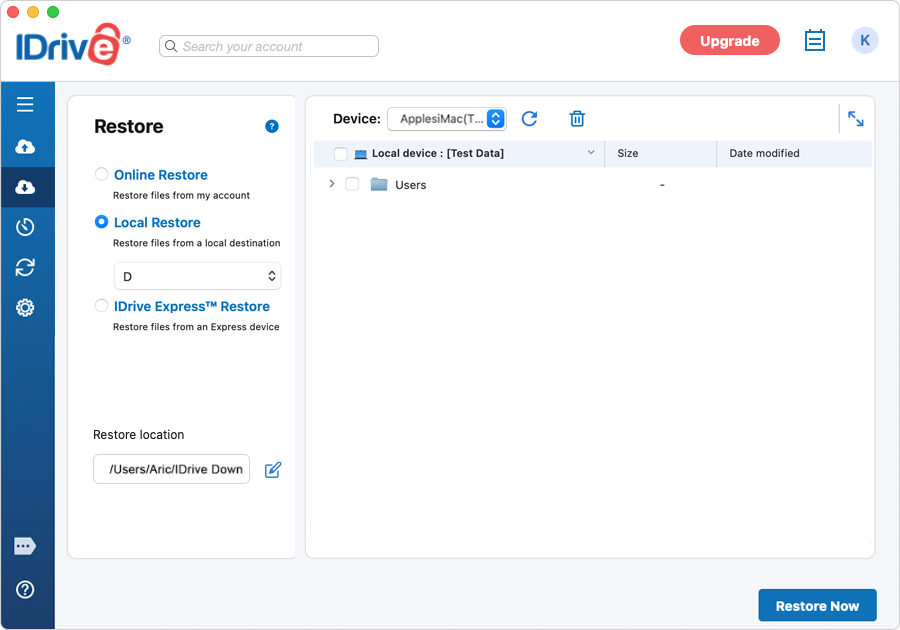Tick the Local device select-all checkbox

pos(340,154)
